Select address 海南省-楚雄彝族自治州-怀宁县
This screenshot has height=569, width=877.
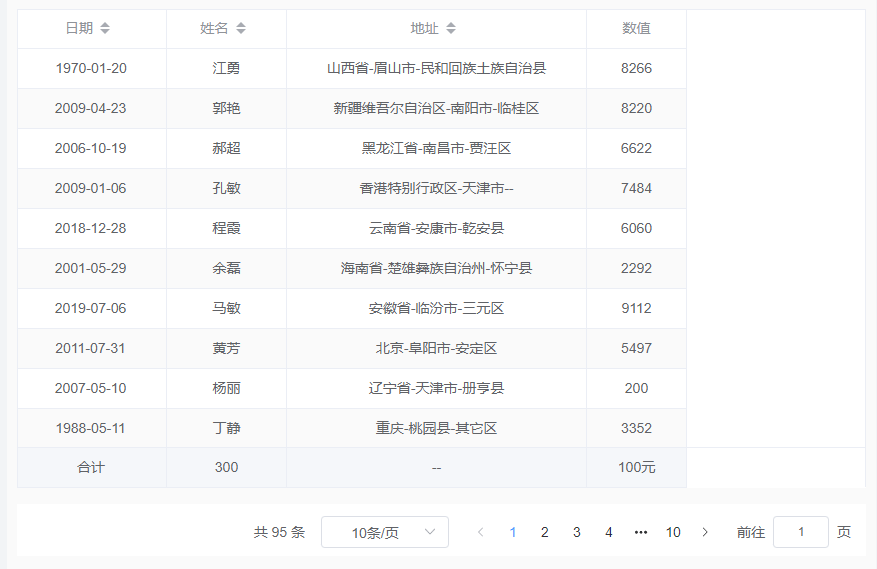pos(436,268)
